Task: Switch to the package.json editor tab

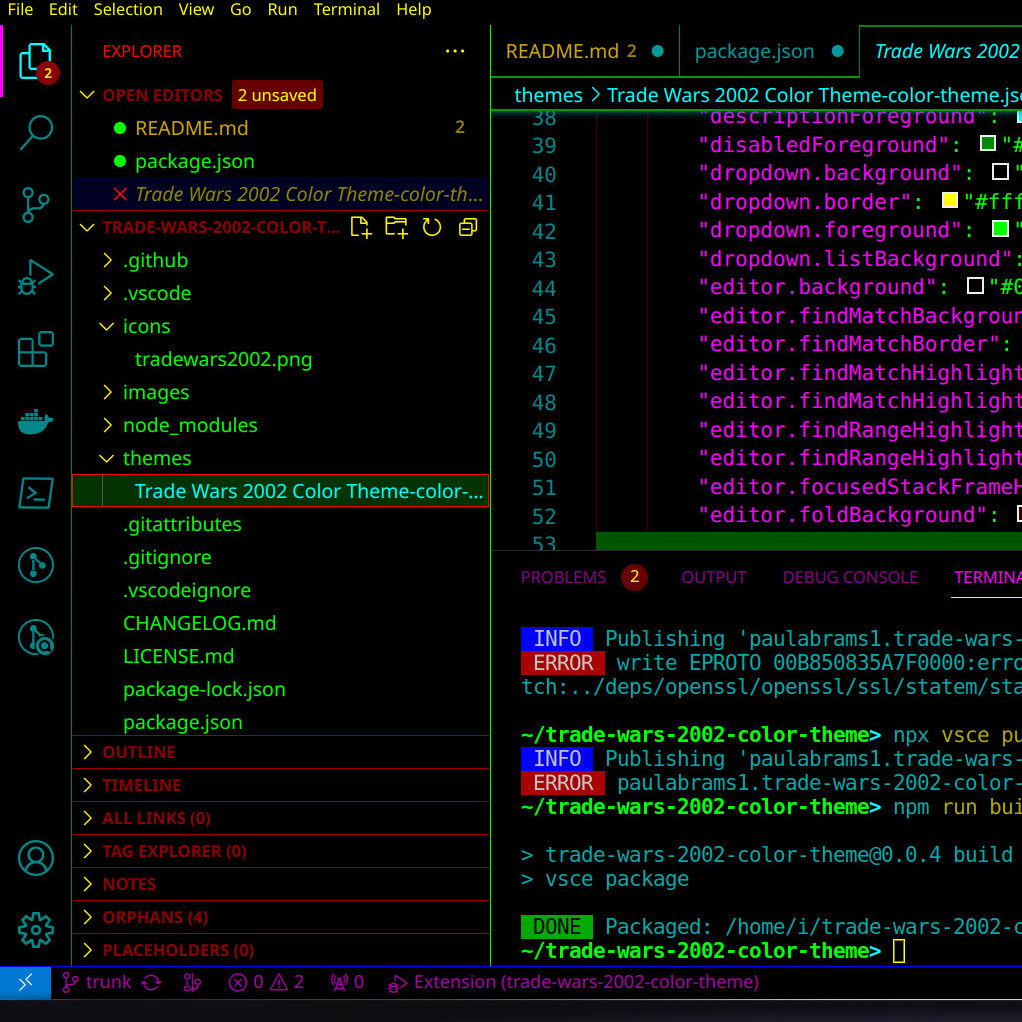Action: pyautogui.click(x=769, y=51)
